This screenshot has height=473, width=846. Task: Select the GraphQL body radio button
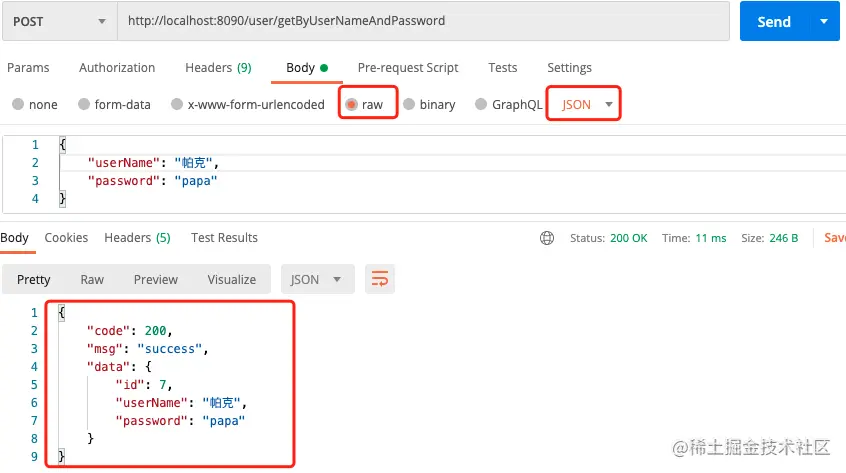pos(481,104)
